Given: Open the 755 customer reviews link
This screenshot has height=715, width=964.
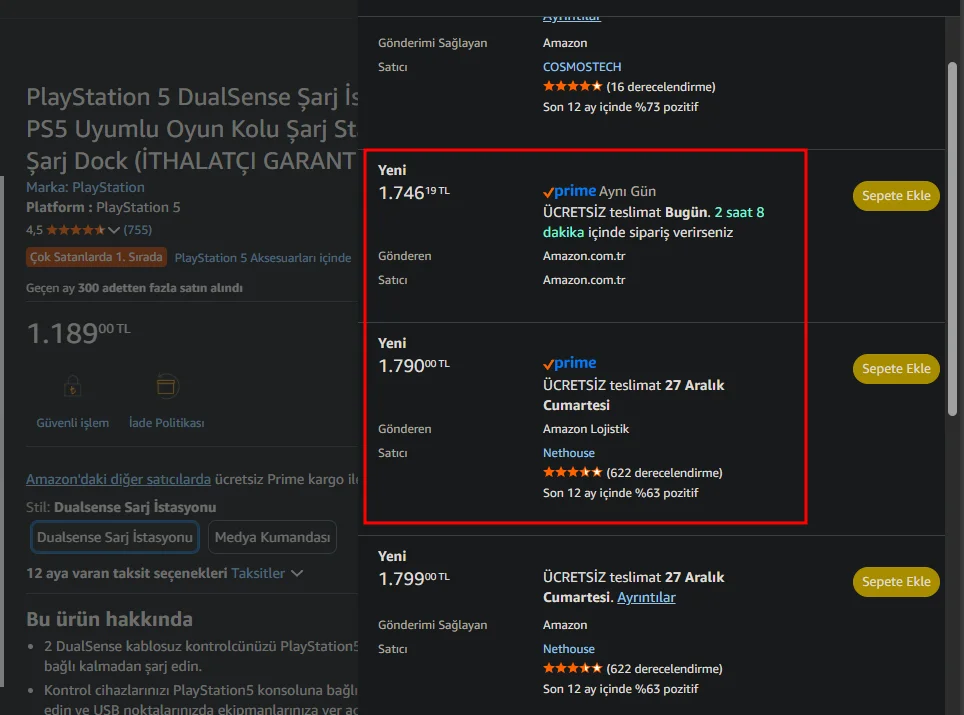Looking at the screenshot, I should click(x=137, y=230).
